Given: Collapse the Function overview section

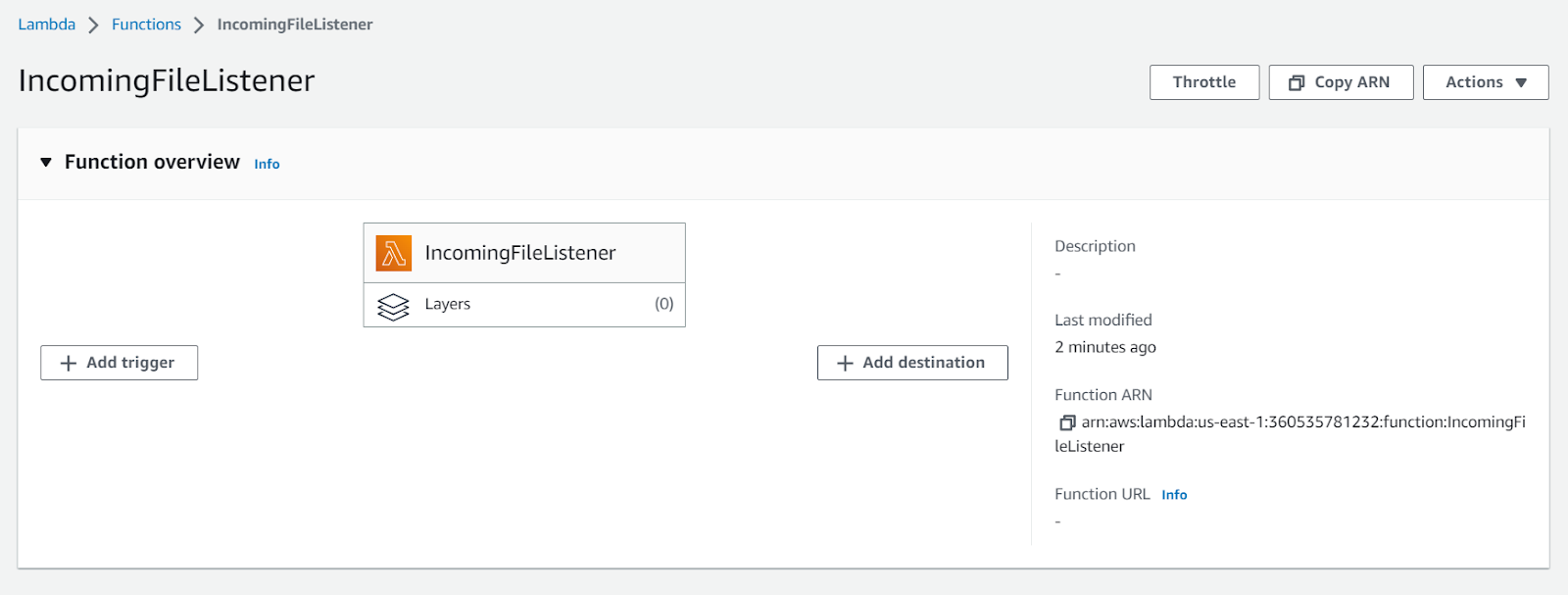Looking at the screenshot, I should pyautogui.click(x=46, y=163).
